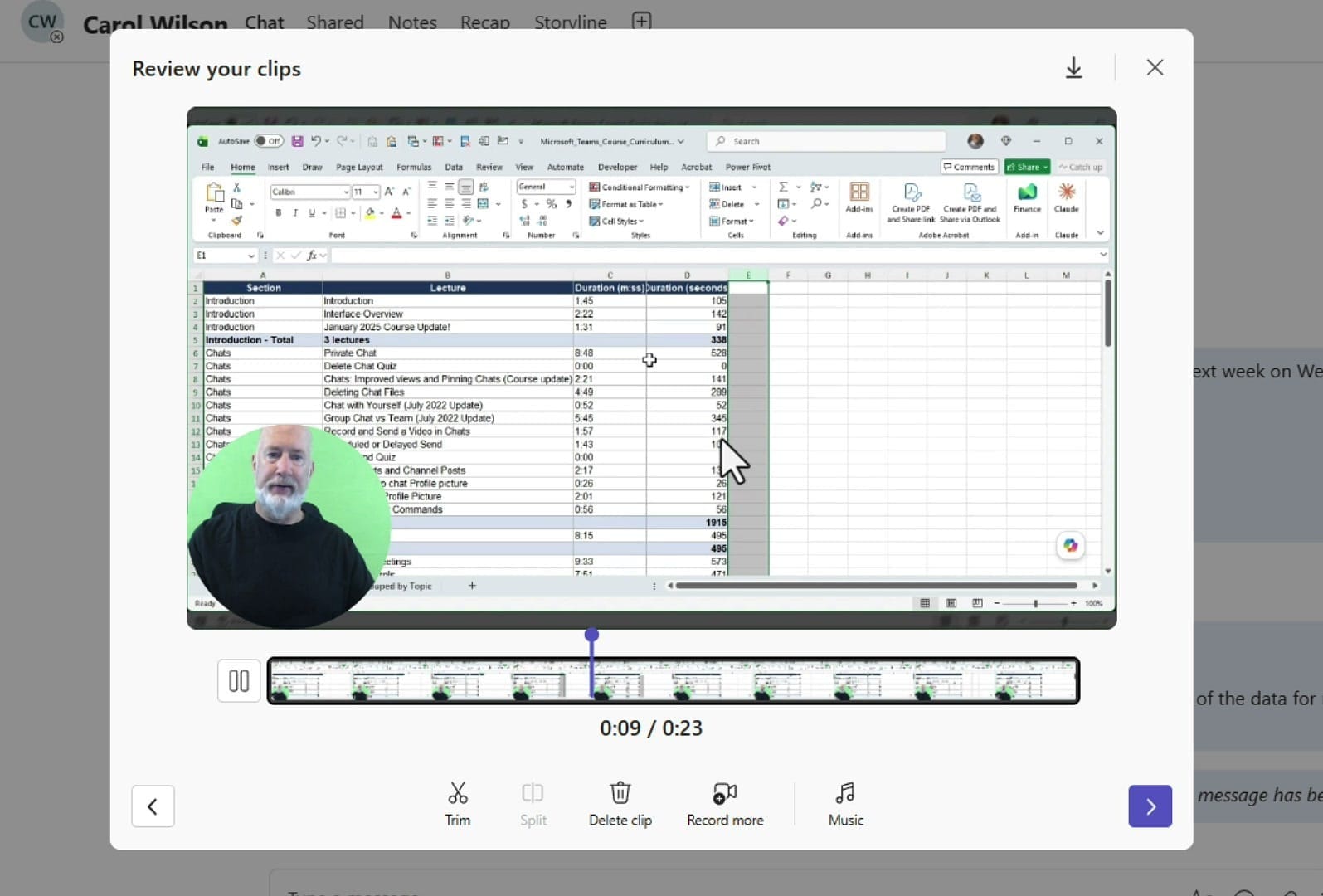Click the 0:09 / 0:23 time readout
This screenshot has height=896, width=1323.
(x=651, y=728)
